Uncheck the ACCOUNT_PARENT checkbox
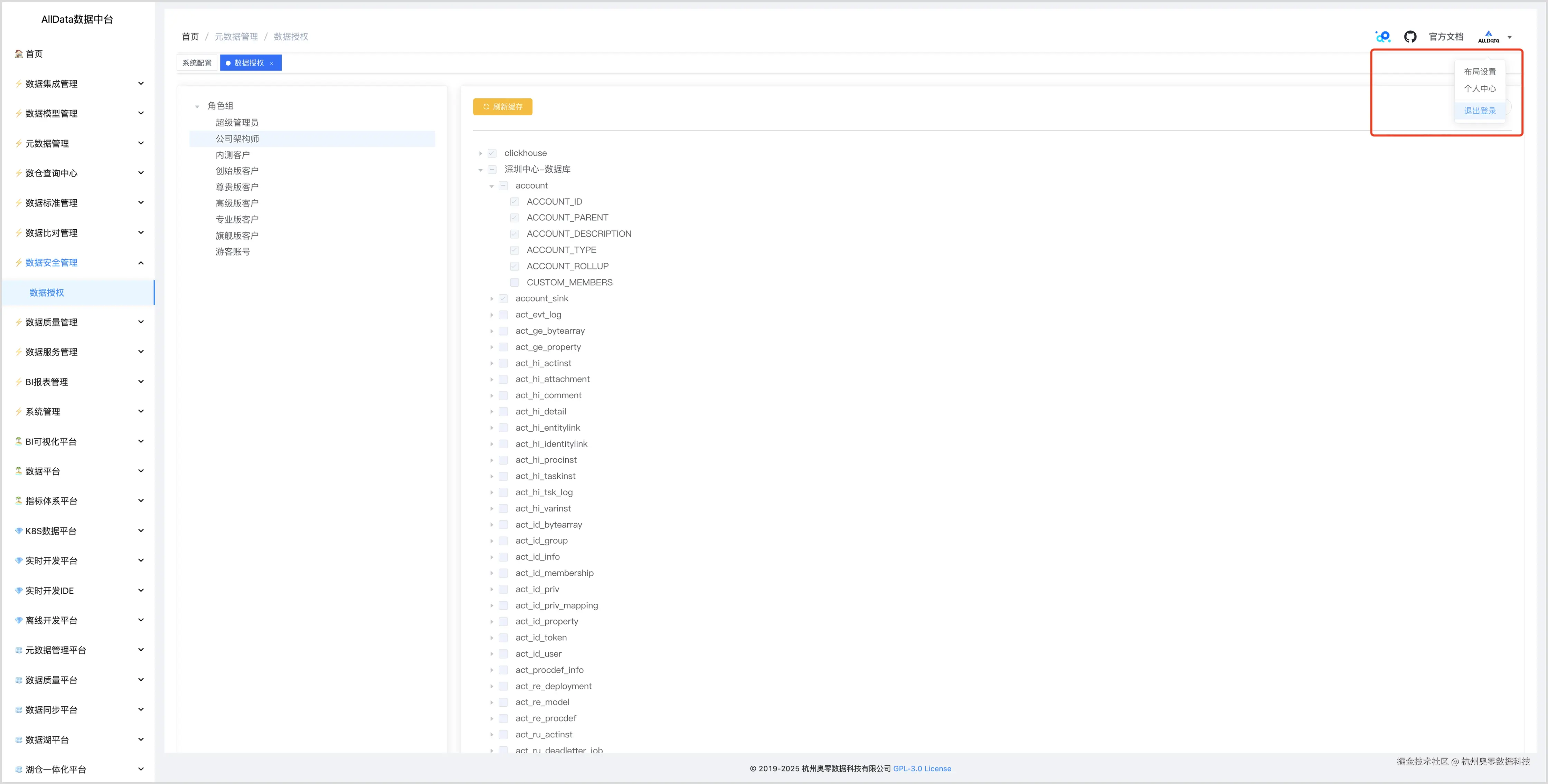1548x784 pixels. click(515, 218)
